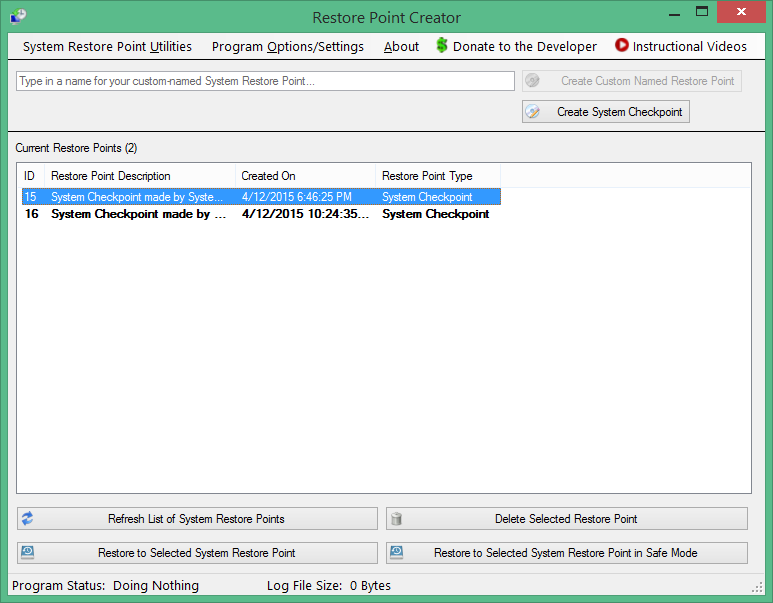Screen dimensions: 773x603
Task: Click the Safe Mode restore button icon
Action: click(397, 553)
